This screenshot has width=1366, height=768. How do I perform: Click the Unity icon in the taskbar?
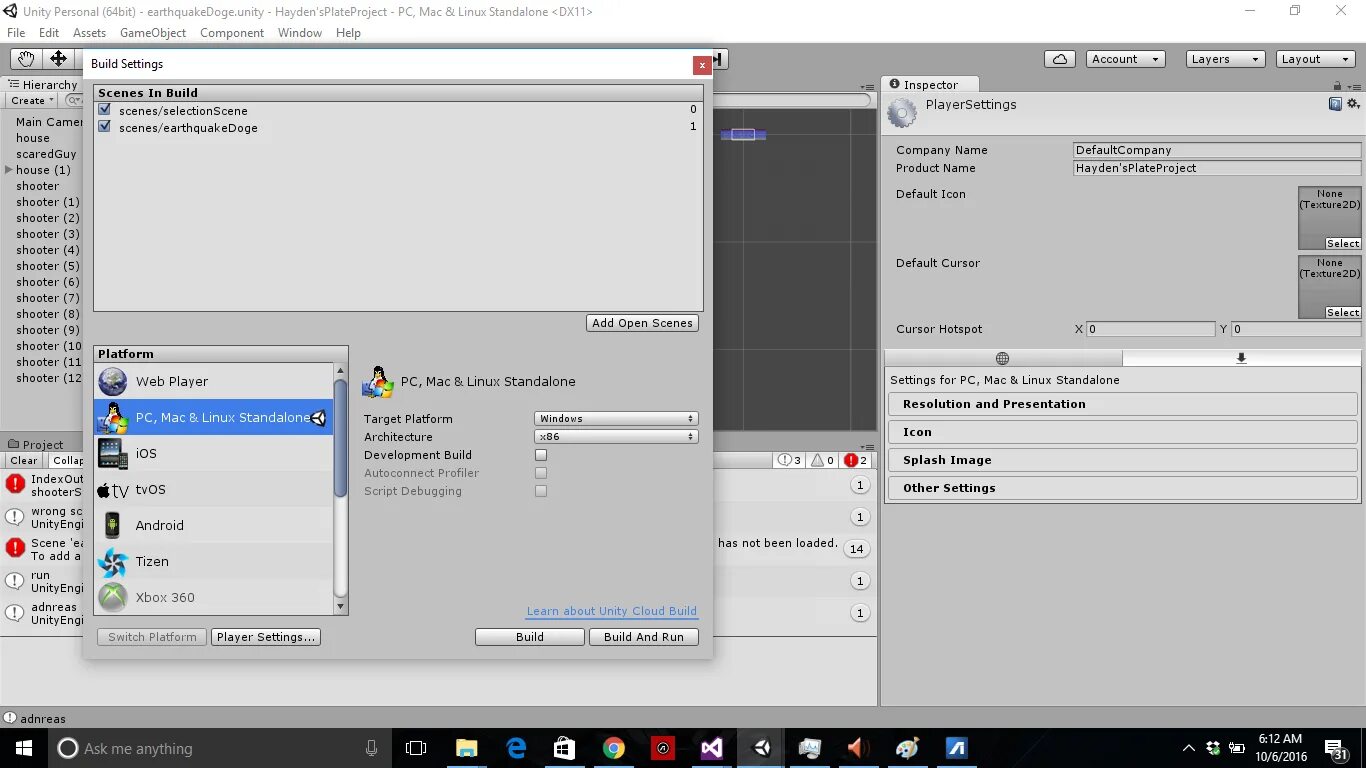[x=762, y=748]
